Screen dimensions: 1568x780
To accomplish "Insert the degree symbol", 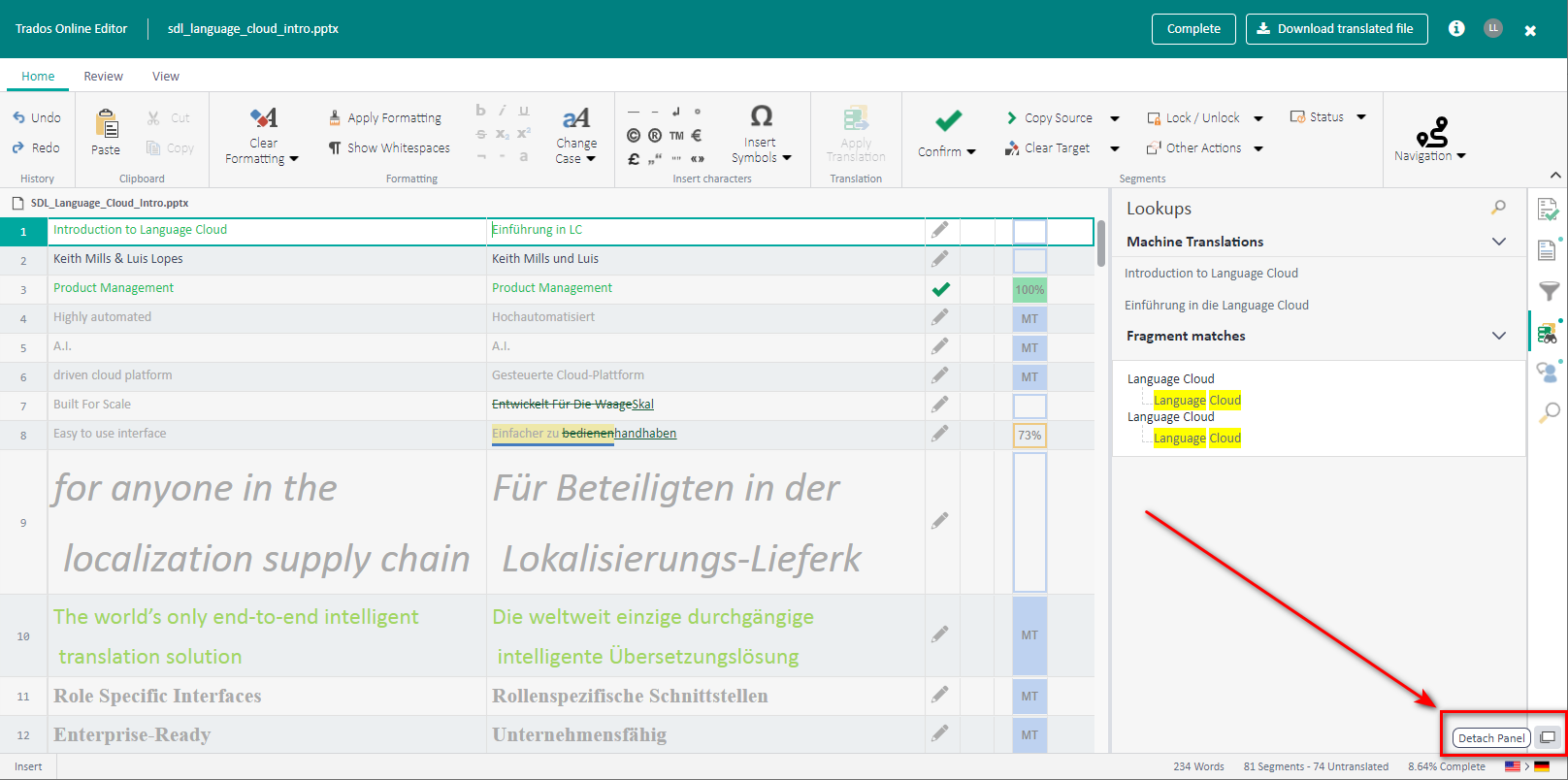I will click(x=698, y=112).
